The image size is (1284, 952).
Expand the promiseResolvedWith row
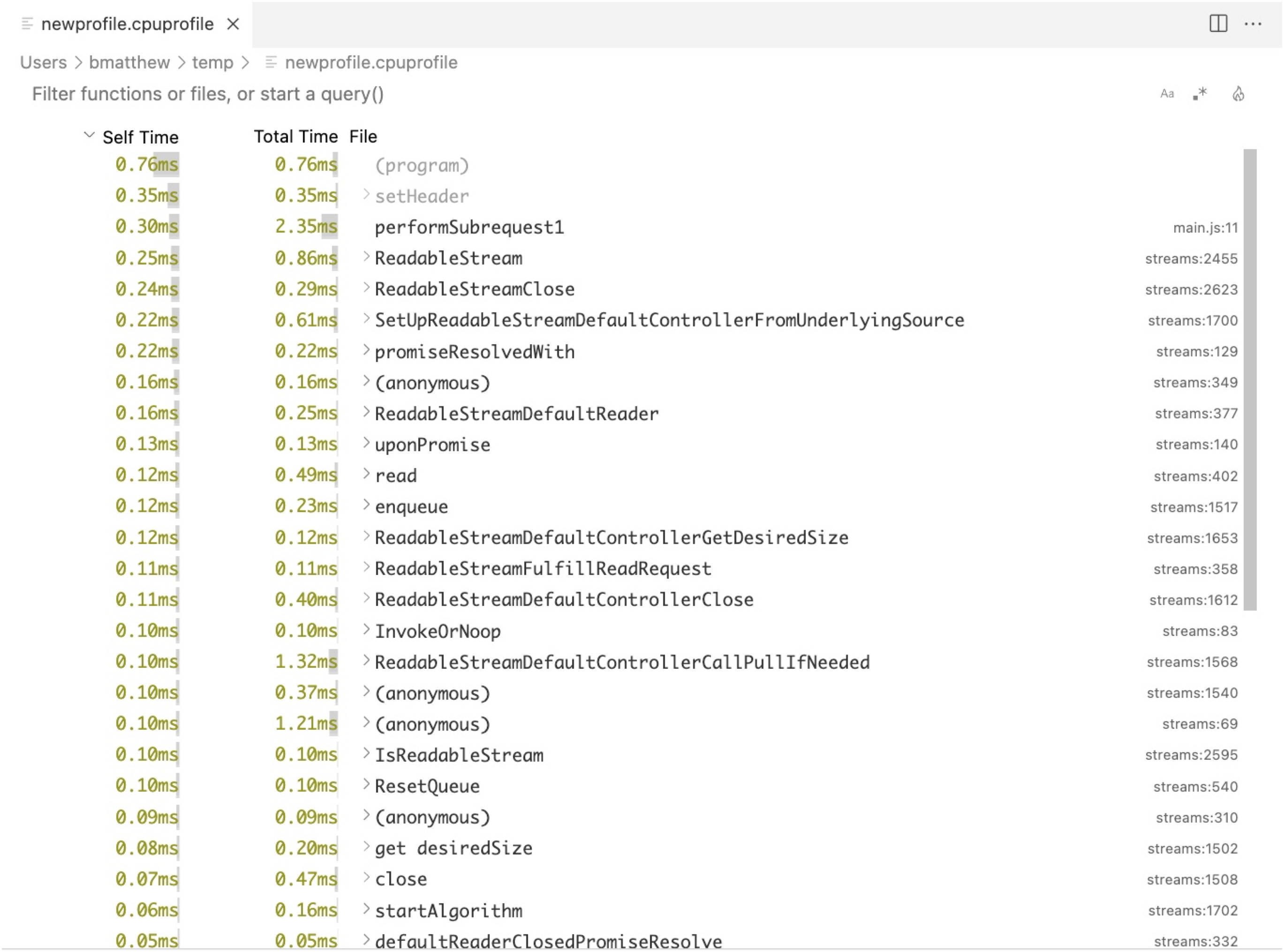366,350
